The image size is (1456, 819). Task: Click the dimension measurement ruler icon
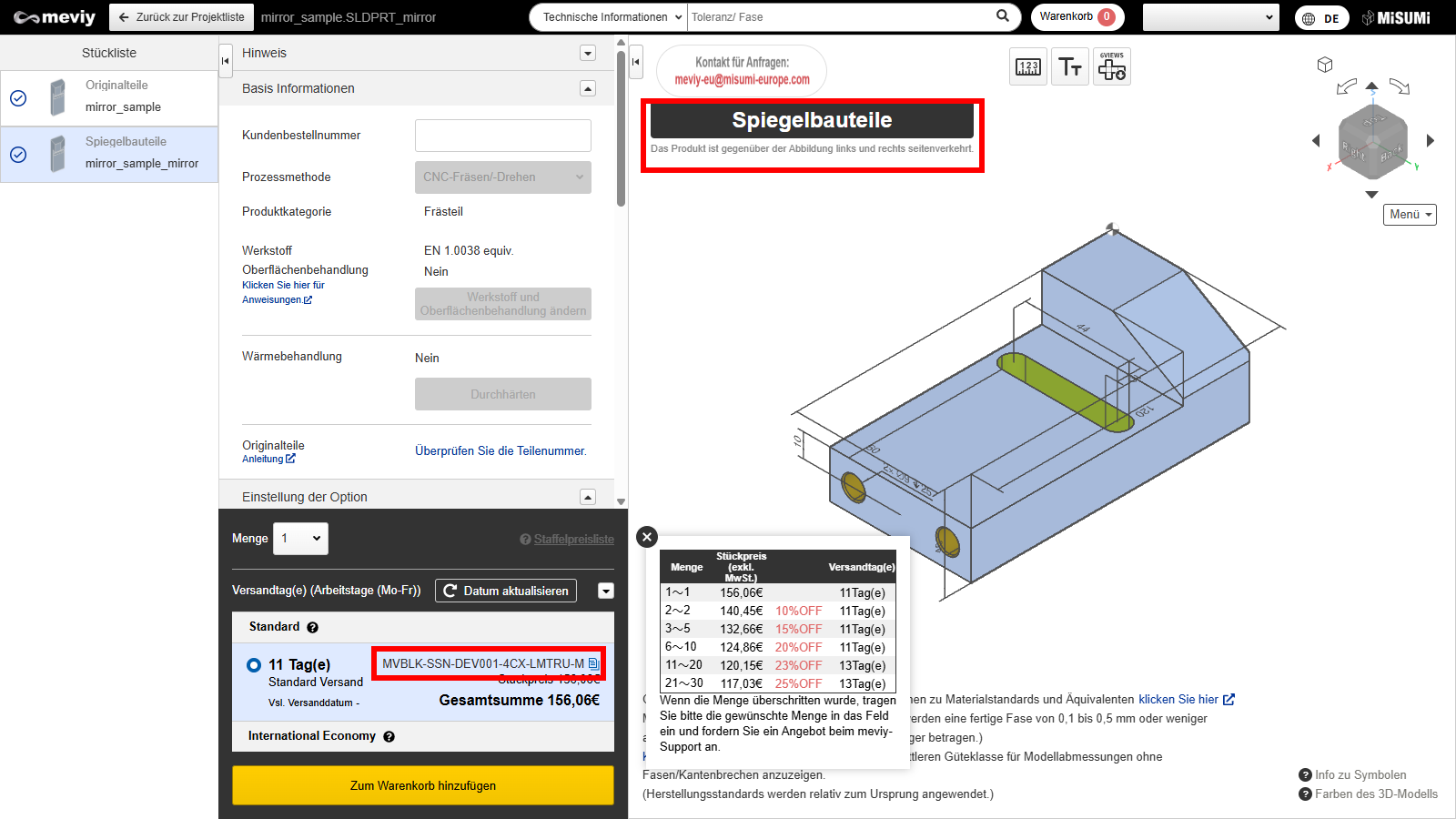[x=1028, y=67]
